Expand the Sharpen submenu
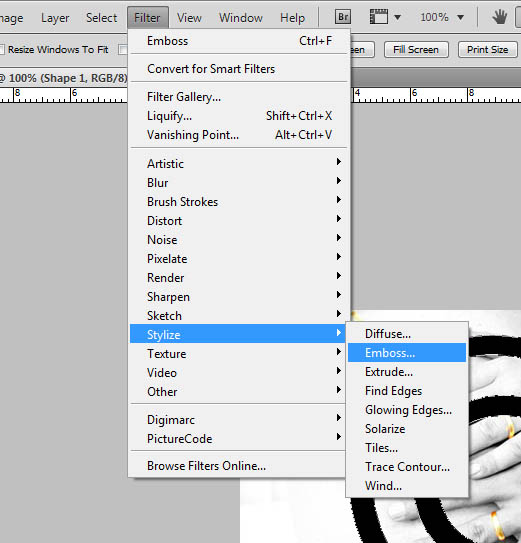Image resolution: width=521 pixels, height=543 pixels. [x=239, y=297]
